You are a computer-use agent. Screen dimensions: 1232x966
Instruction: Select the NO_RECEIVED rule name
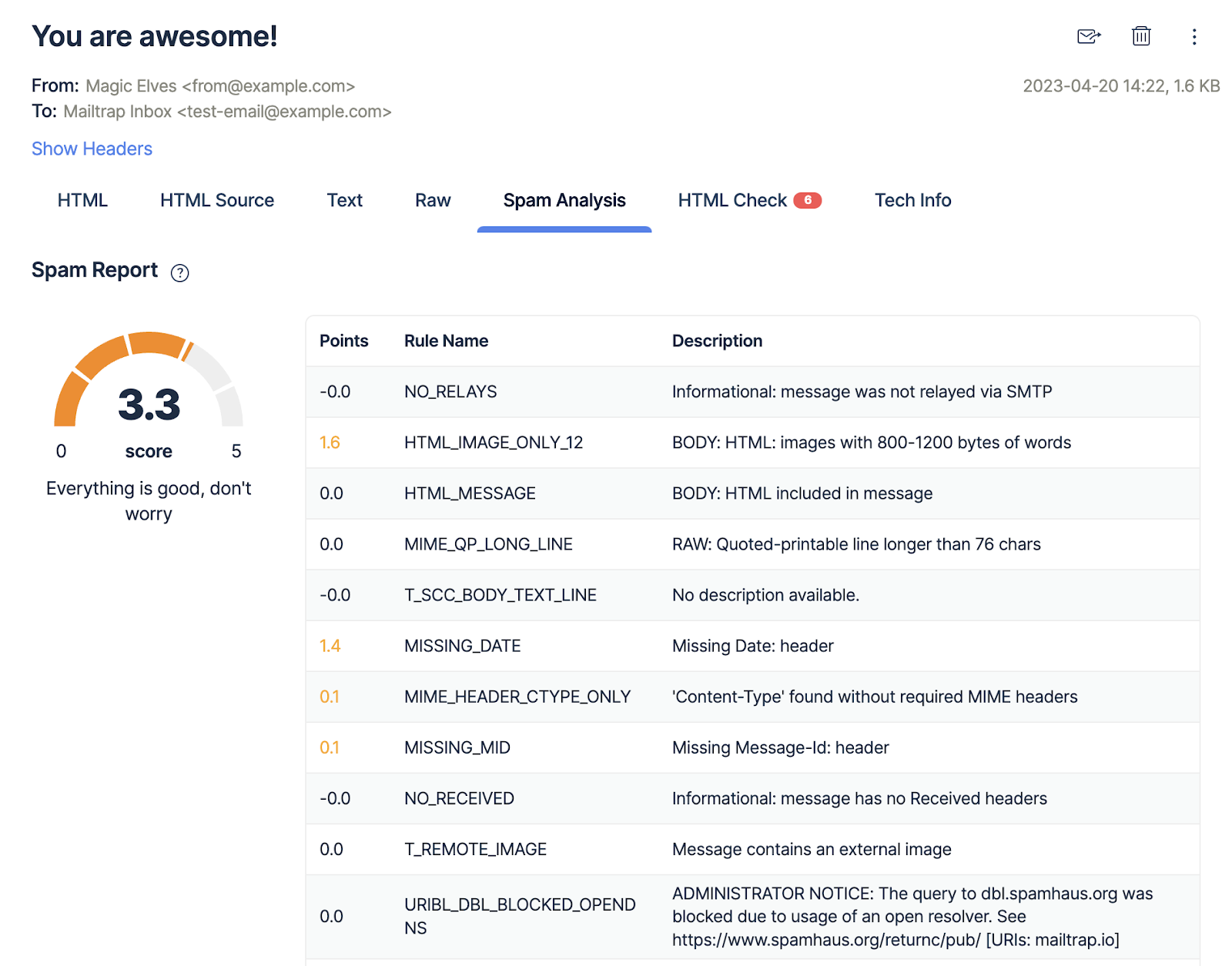click(459, 798)
